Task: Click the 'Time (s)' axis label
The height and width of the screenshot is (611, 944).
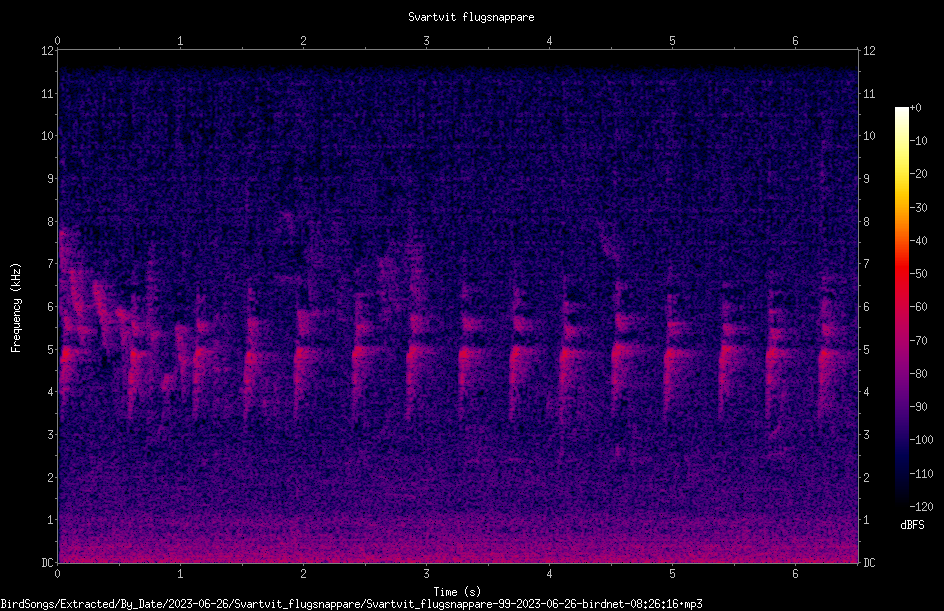Action: click(x=457, y=592)
